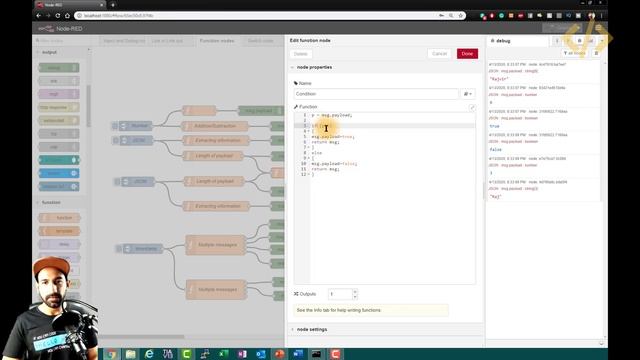Cancel the function node edit
The image size is (640, 360).
(x=439, y=53)
